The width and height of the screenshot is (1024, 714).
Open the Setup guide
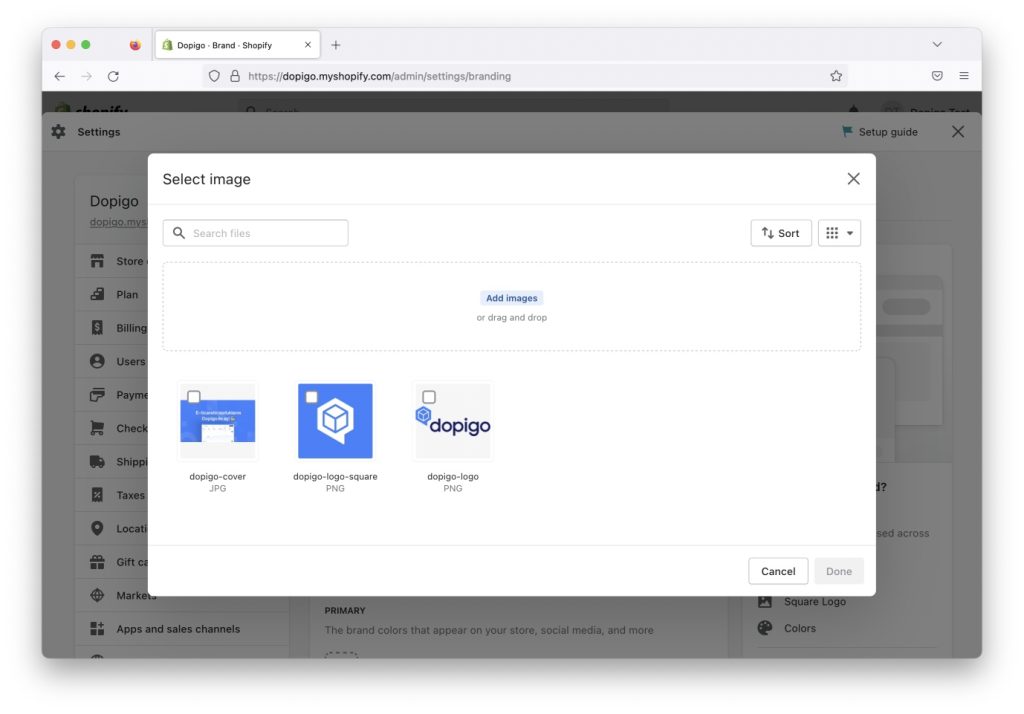pos(880,132)
